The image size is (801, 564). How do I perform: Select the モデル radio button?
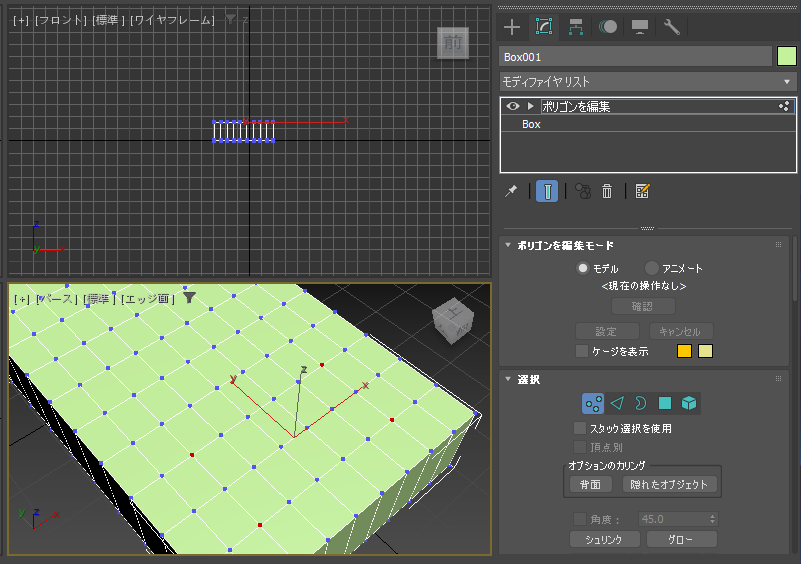coord(582,268)
